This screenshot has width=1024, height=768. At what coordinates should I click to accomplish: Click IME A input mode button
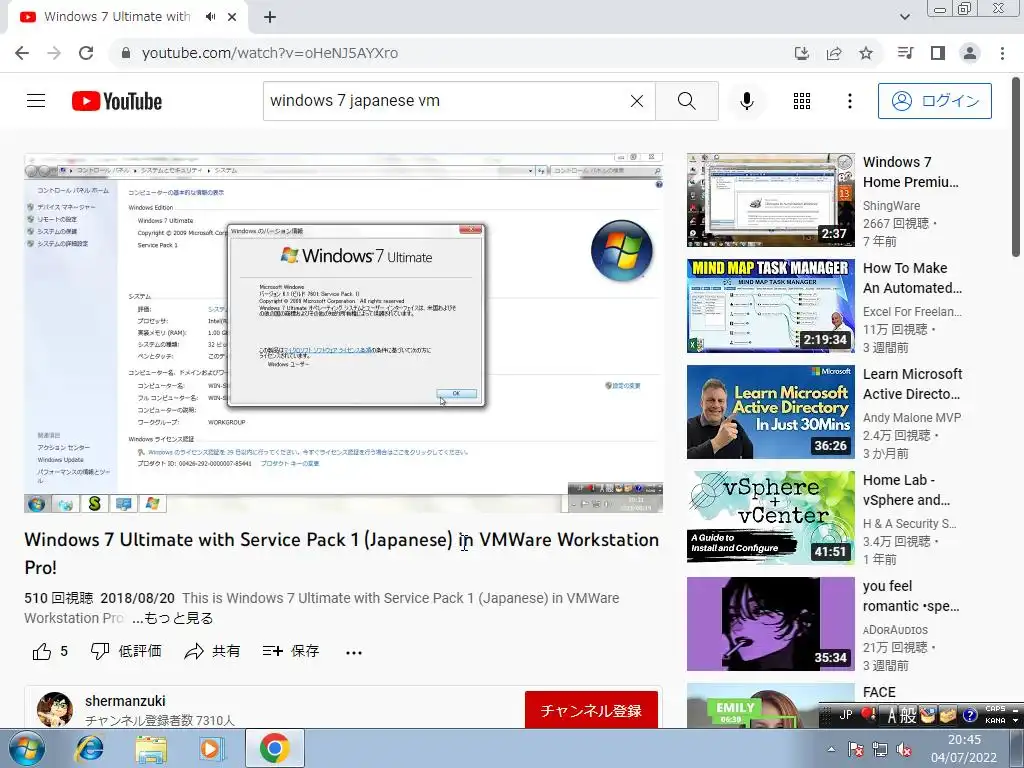coord(891,715)
